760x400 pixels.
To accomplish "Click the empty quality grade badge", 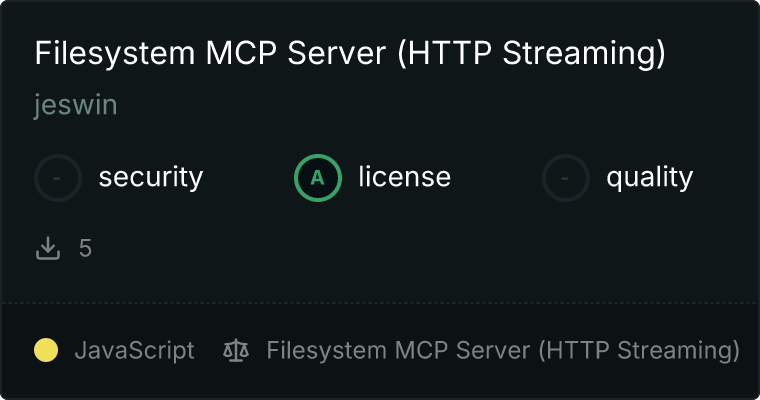I will tap(566, 178).
